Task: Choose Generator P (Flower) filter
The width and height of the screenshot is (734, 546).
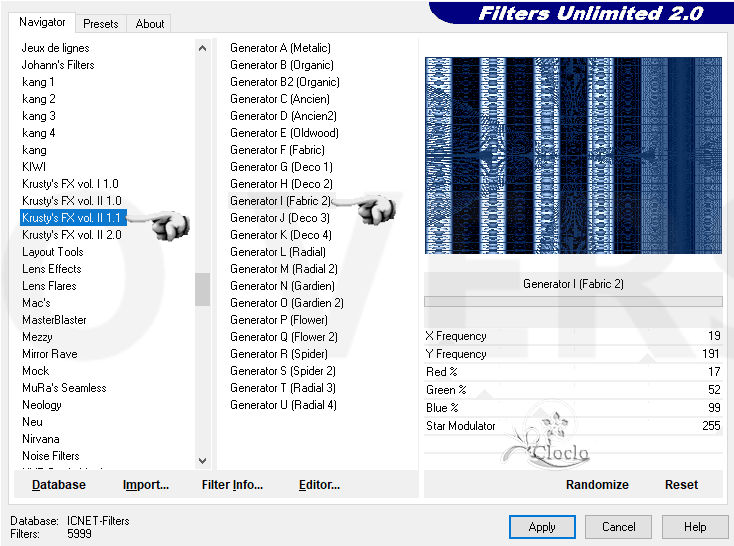Action: pos(279,320)
